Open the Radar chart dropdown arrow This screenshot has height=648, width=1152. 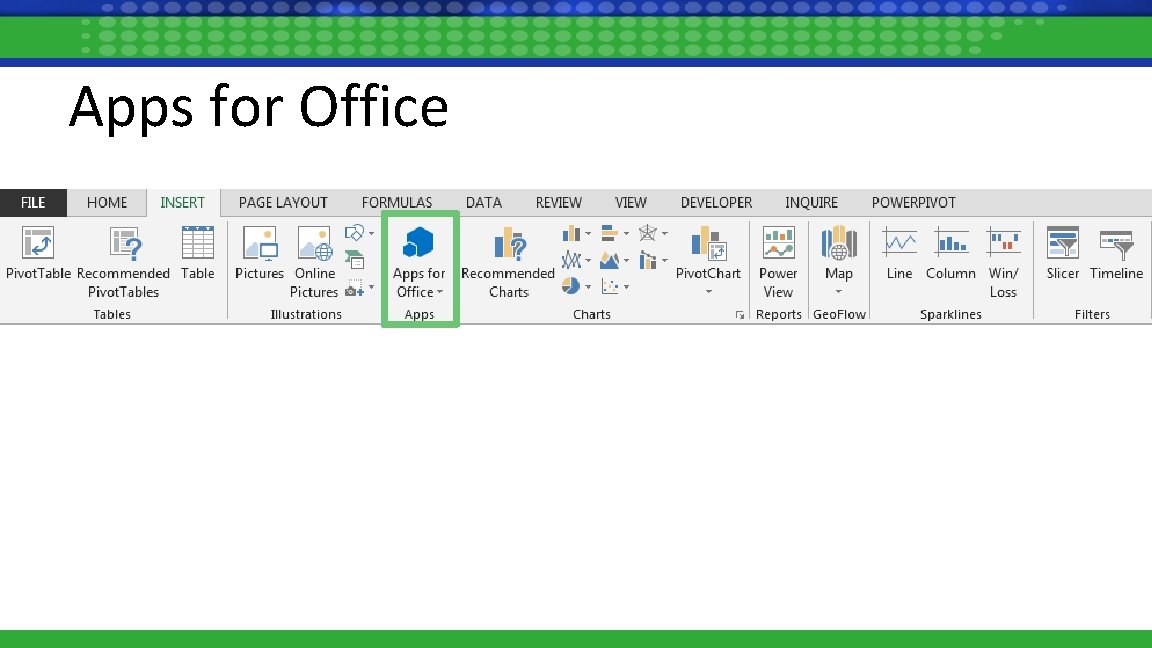tap(664, 234)
